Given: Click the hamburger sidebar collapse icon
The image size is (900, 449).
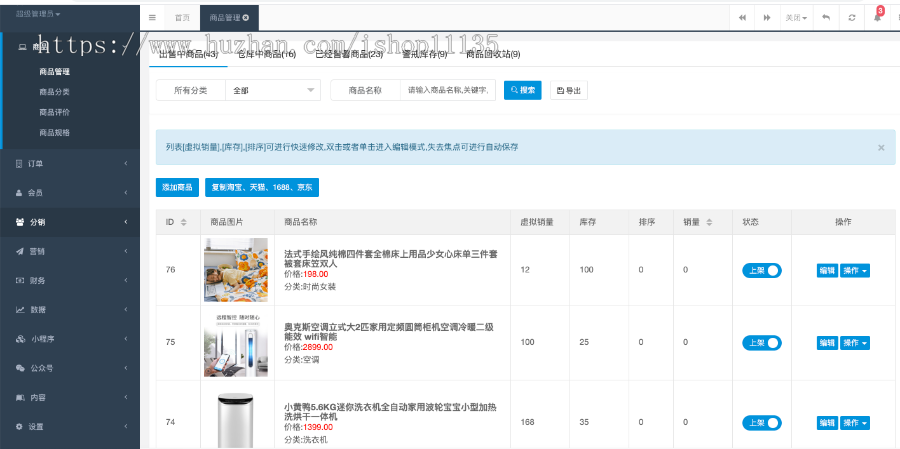Looking at the screenshot, I should pyautogui.click(x=152, y=18).
